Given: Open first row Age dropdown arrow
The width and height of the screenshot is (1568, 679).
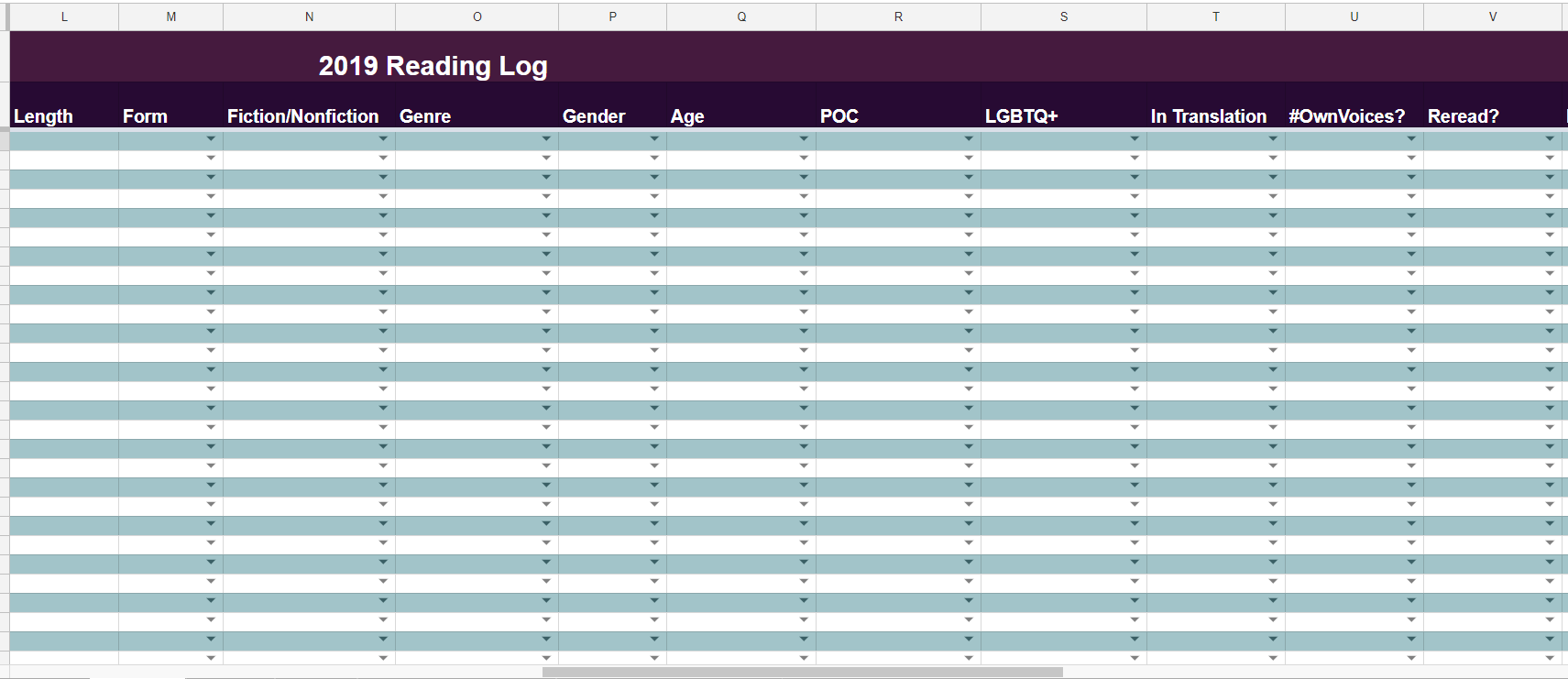Looking at the screenshot, I should tap(804, 139).
